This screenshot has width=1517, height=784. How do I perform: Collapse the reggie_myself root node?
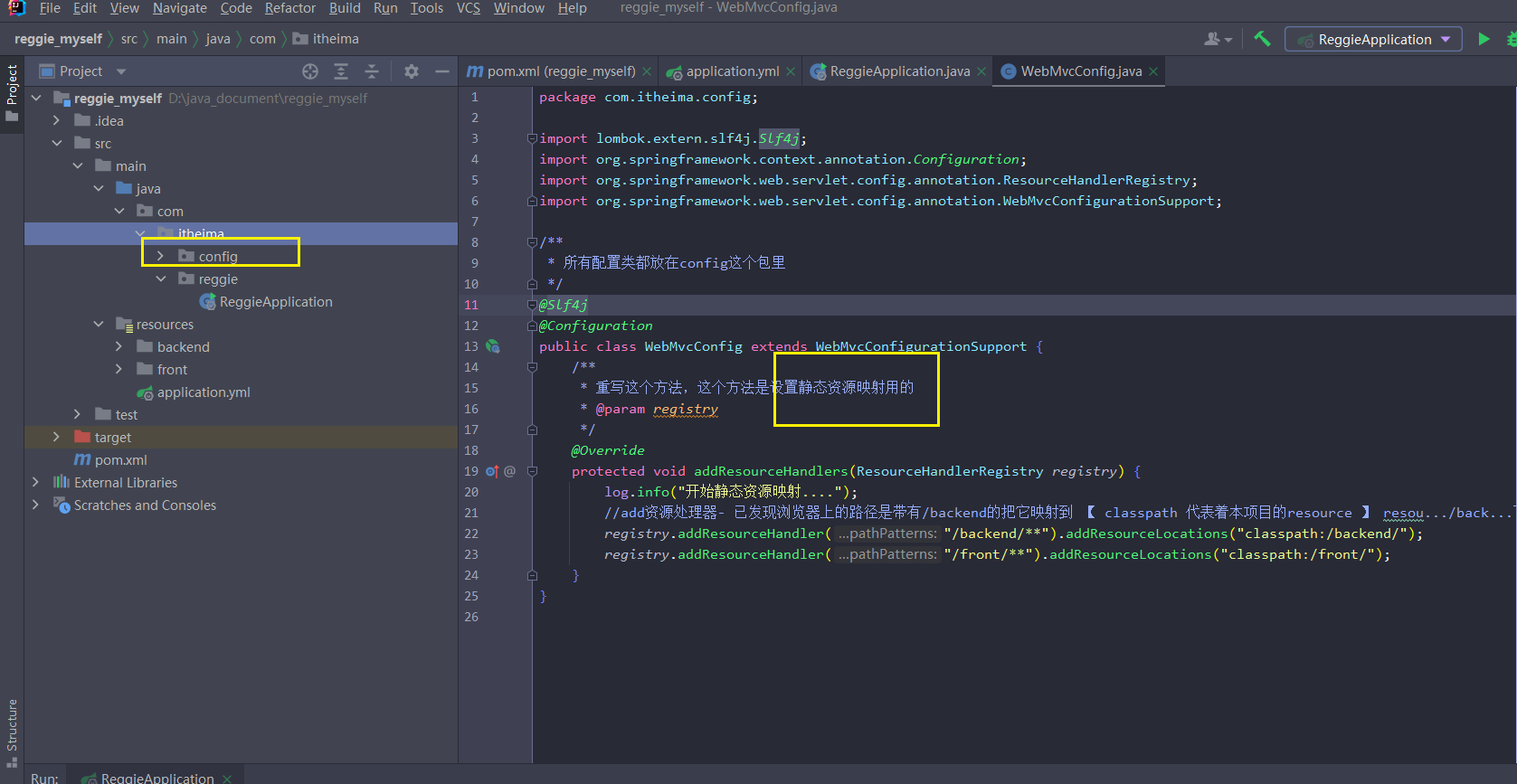click(35, 99)
